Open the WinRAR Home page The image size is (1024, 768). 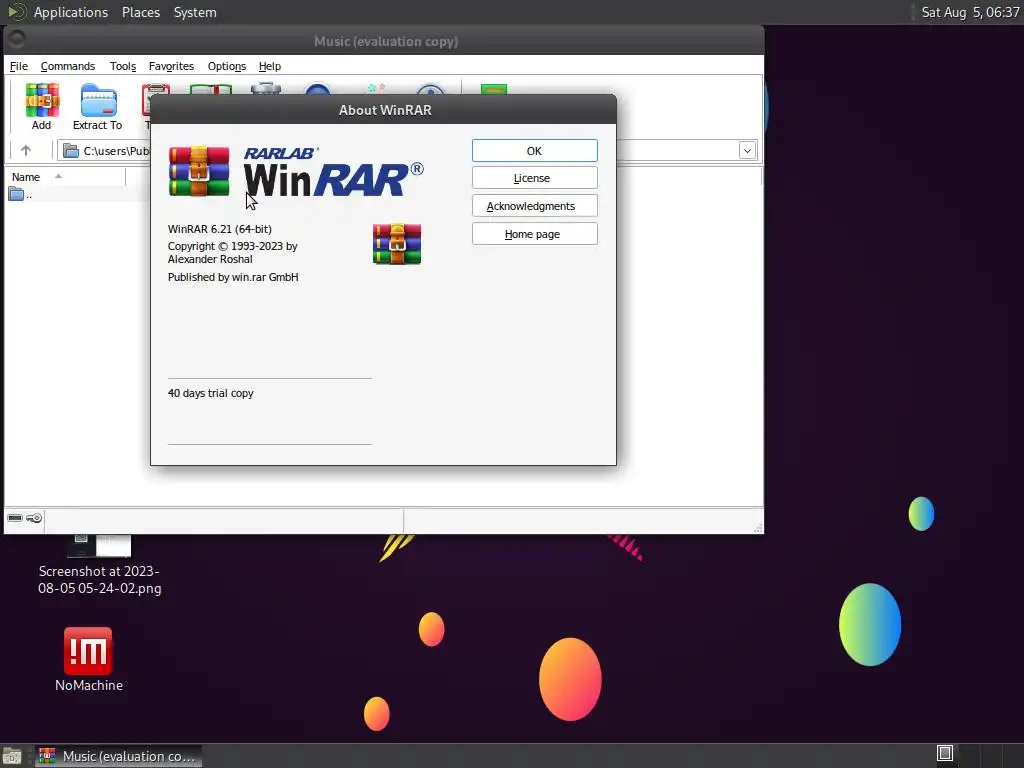pyautogui.click(x=534, y=234)
